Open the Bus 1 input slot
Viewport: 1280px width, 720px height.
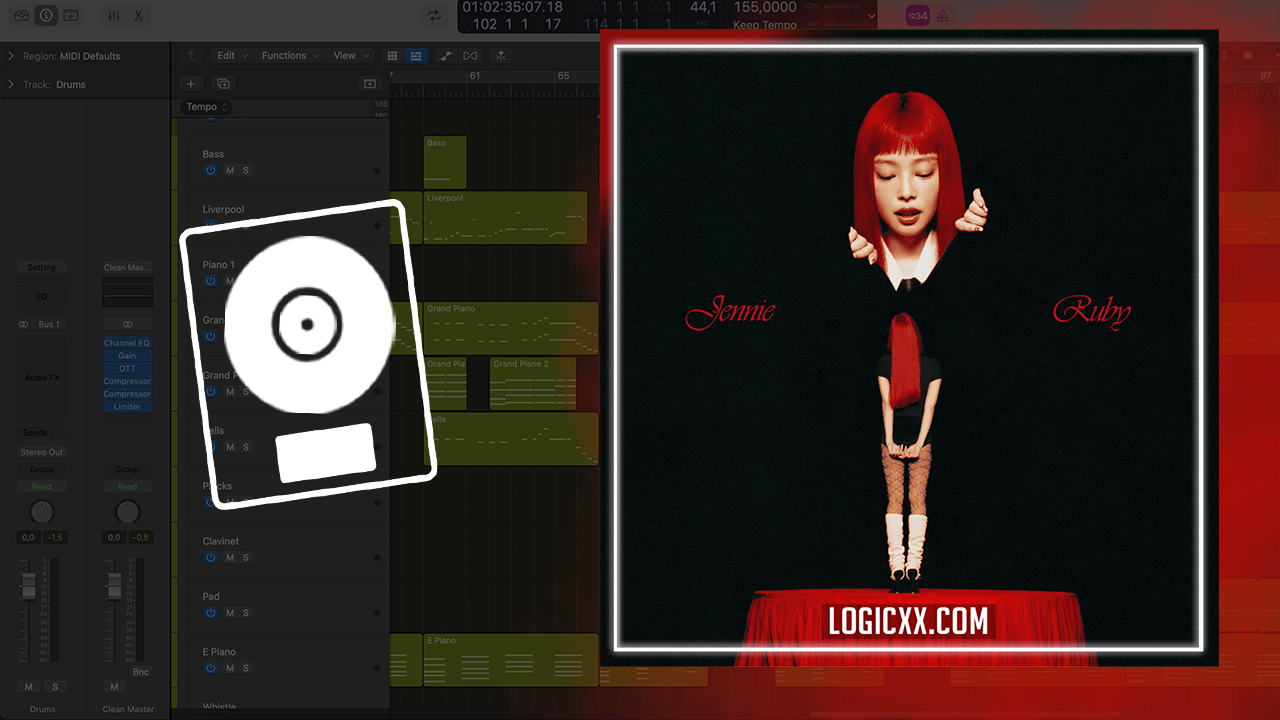point(49,325)
